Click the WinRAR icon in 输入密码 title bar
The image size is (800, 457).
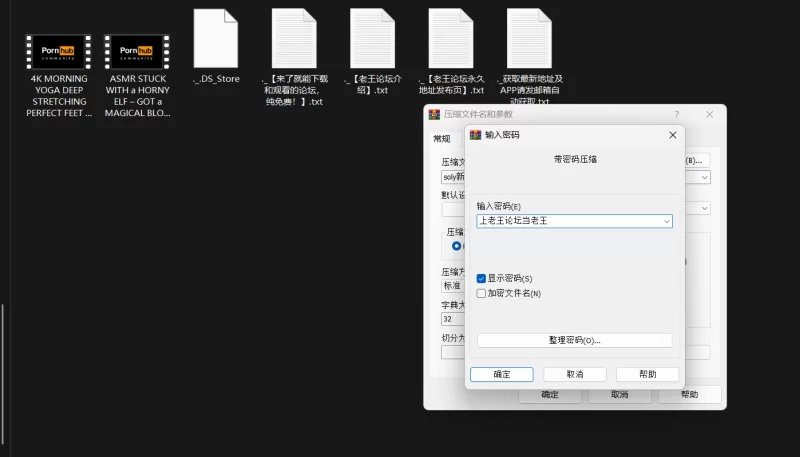[x=476, y=135]
